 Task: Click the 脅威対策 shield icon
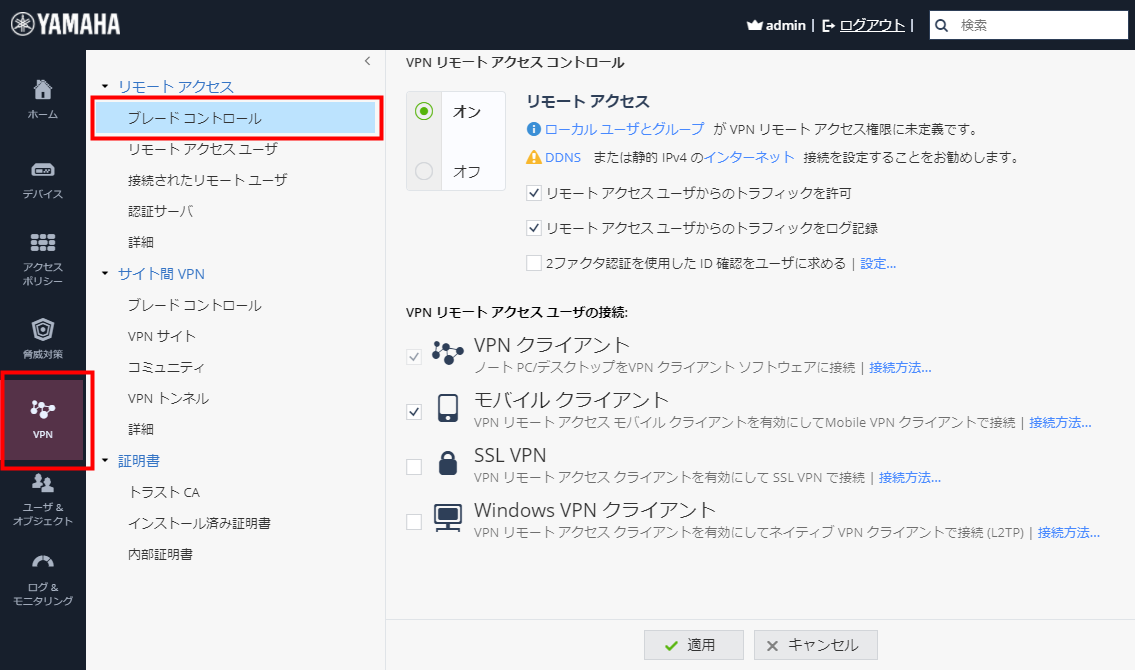[42, 335]
